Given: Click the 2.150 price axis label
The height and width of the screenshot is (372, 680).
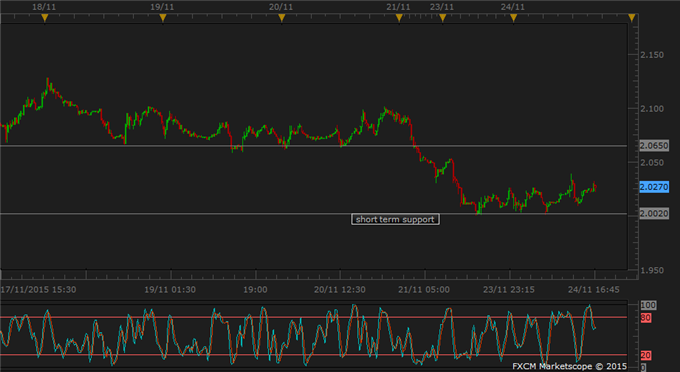Looking at the screenshot, I should (x=652, y=55).
